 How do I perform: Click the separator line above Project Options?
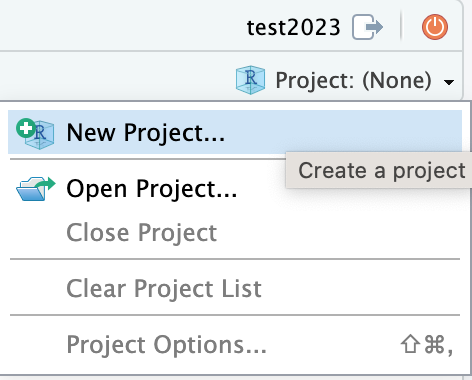(x=235, y=315)
